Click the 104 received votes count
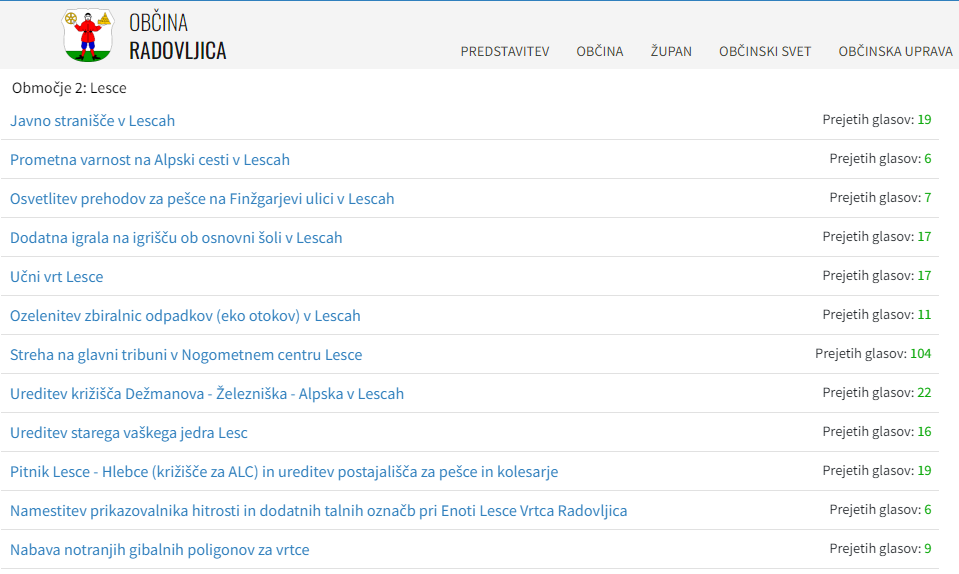The width and height of the screenshot is (959, 574). (919, 354)
